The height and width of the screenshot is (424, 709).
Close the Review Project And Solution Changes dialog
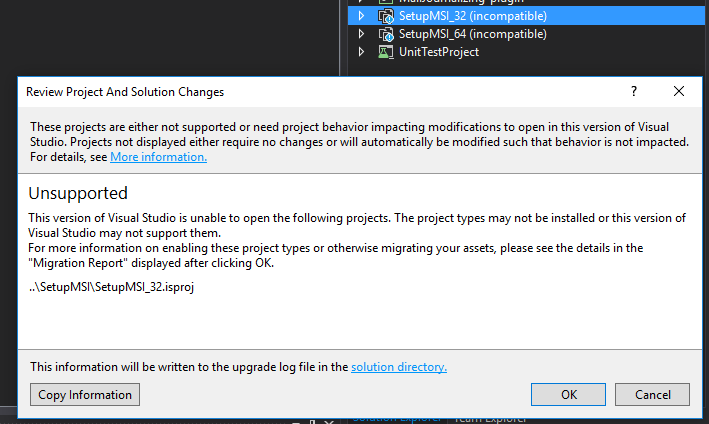(679, 91)
